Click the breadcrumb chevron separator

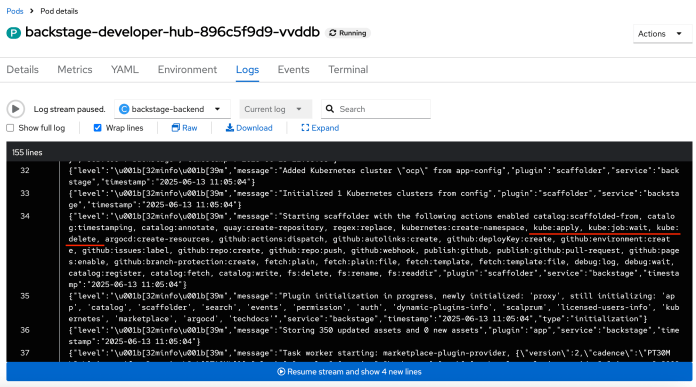(32, 11)
